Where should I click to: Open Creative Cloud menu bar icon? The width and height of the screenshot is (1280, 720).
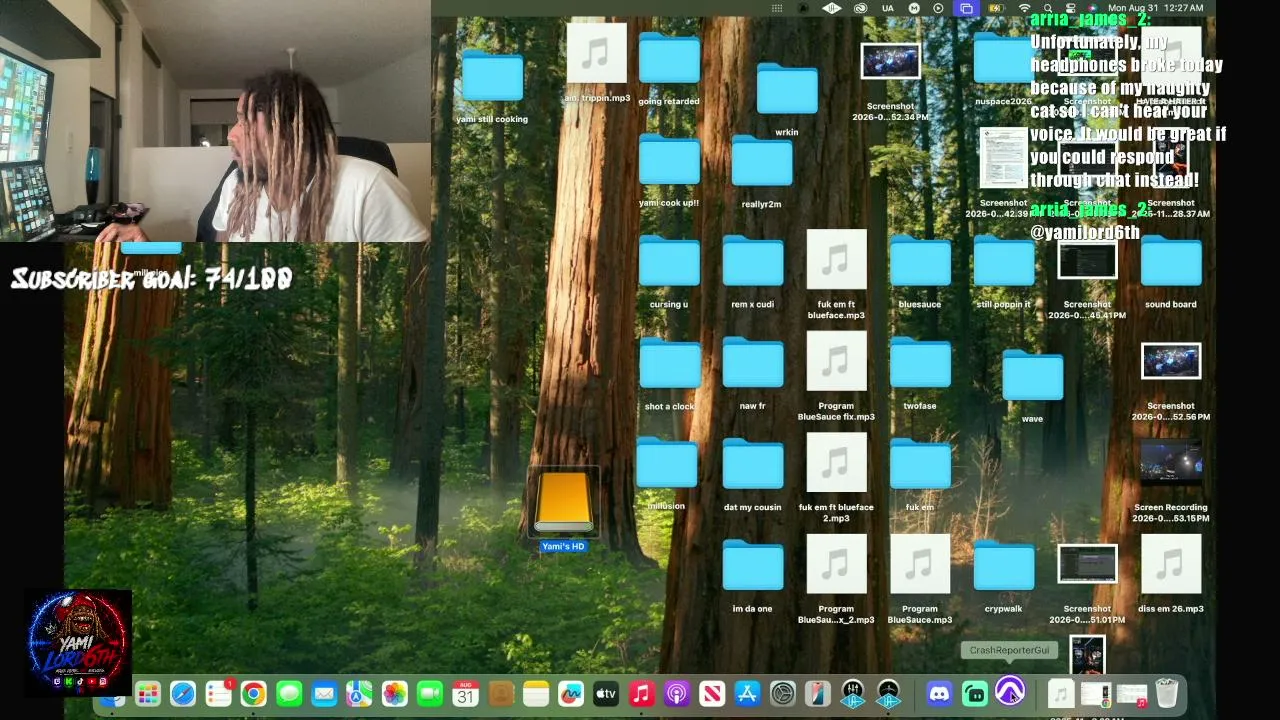tap(860, 8)
